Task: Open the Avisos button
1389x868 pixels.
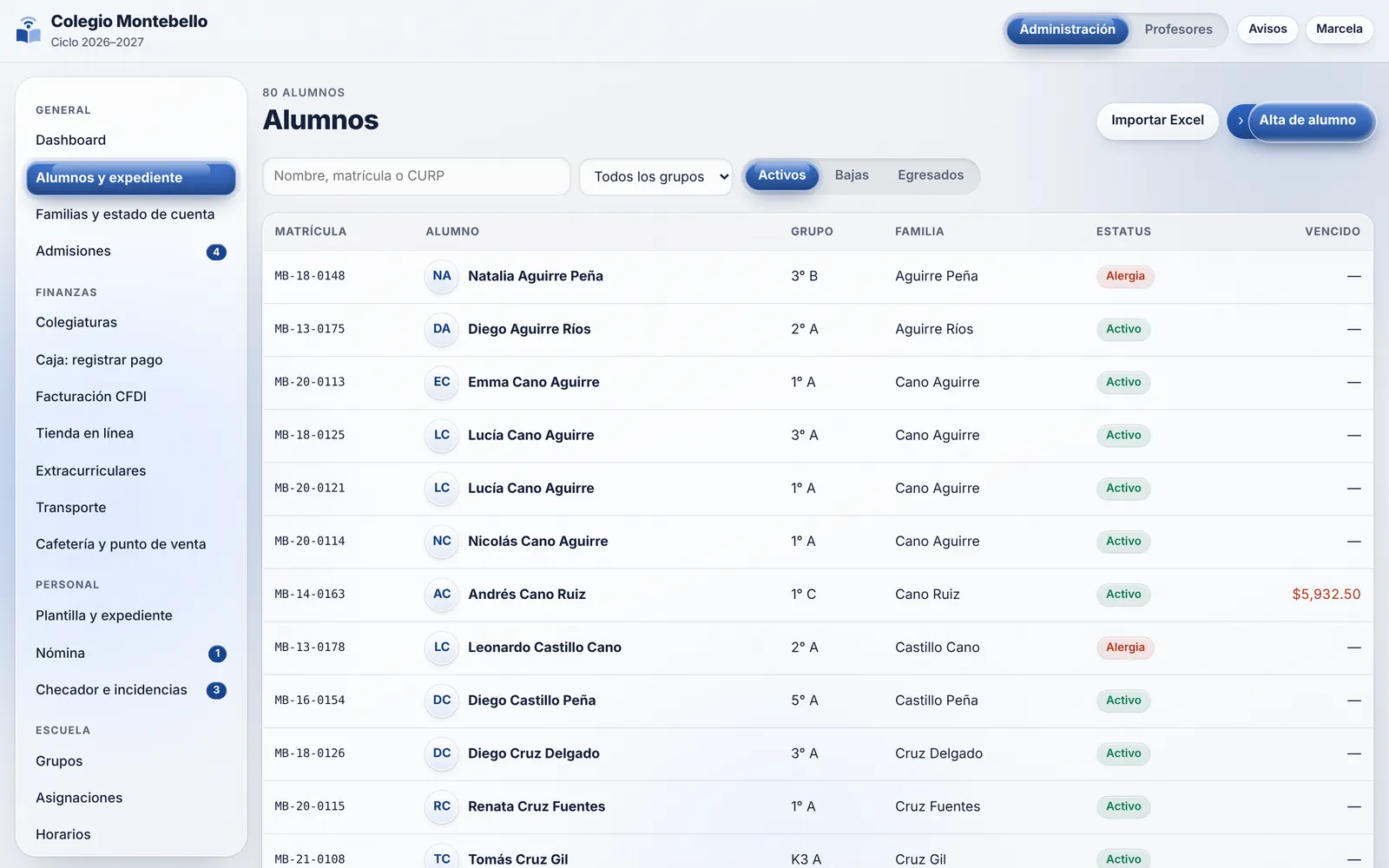Action: click(x=1267, y=30)
